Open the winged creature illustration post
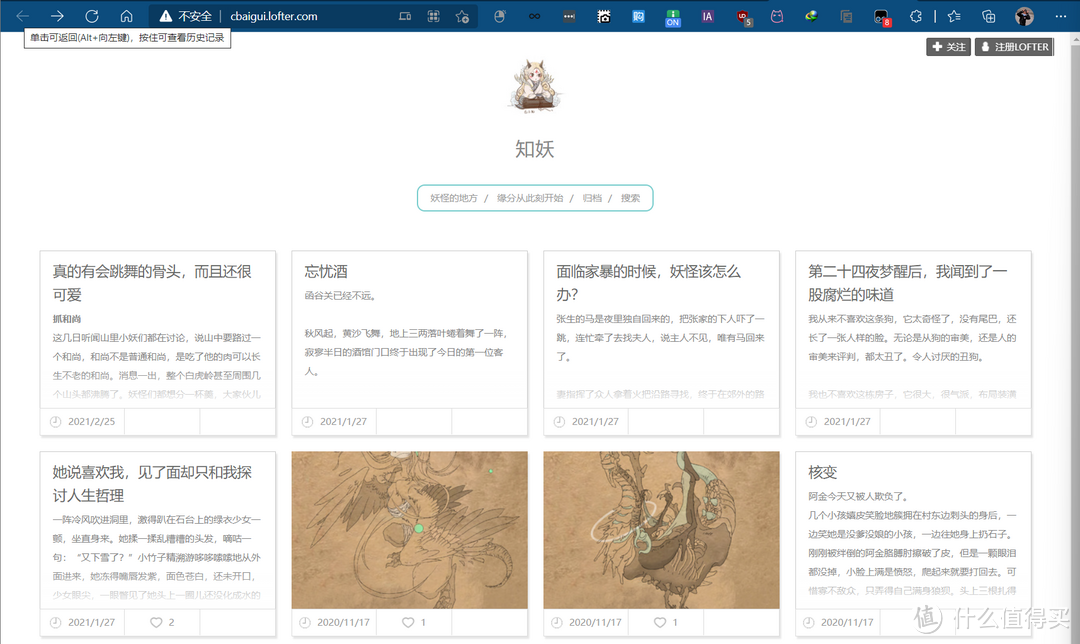 410,530
